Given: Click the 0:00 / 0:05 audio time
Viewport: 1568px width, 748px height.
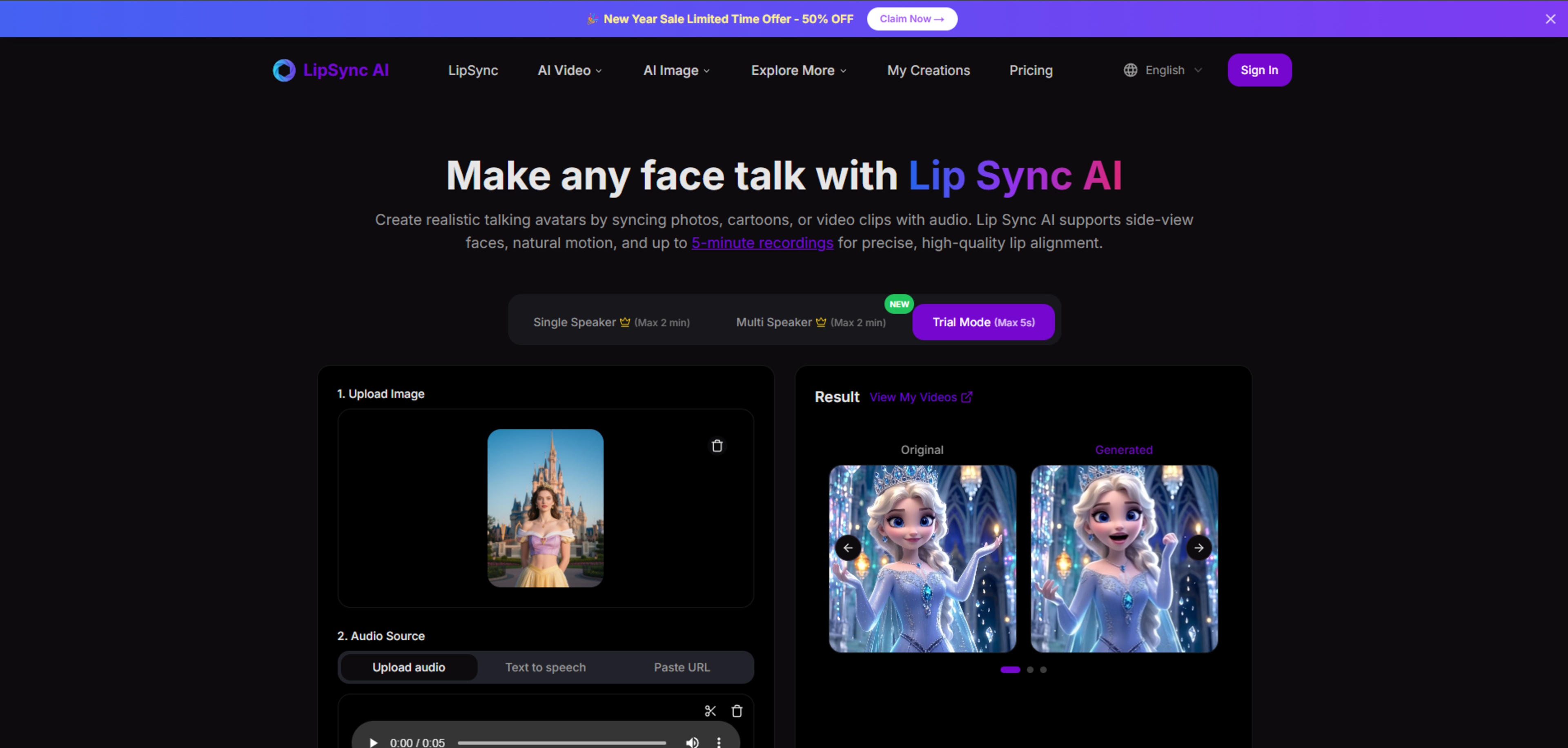Looking at the screenshot, I should coord(417,743).
